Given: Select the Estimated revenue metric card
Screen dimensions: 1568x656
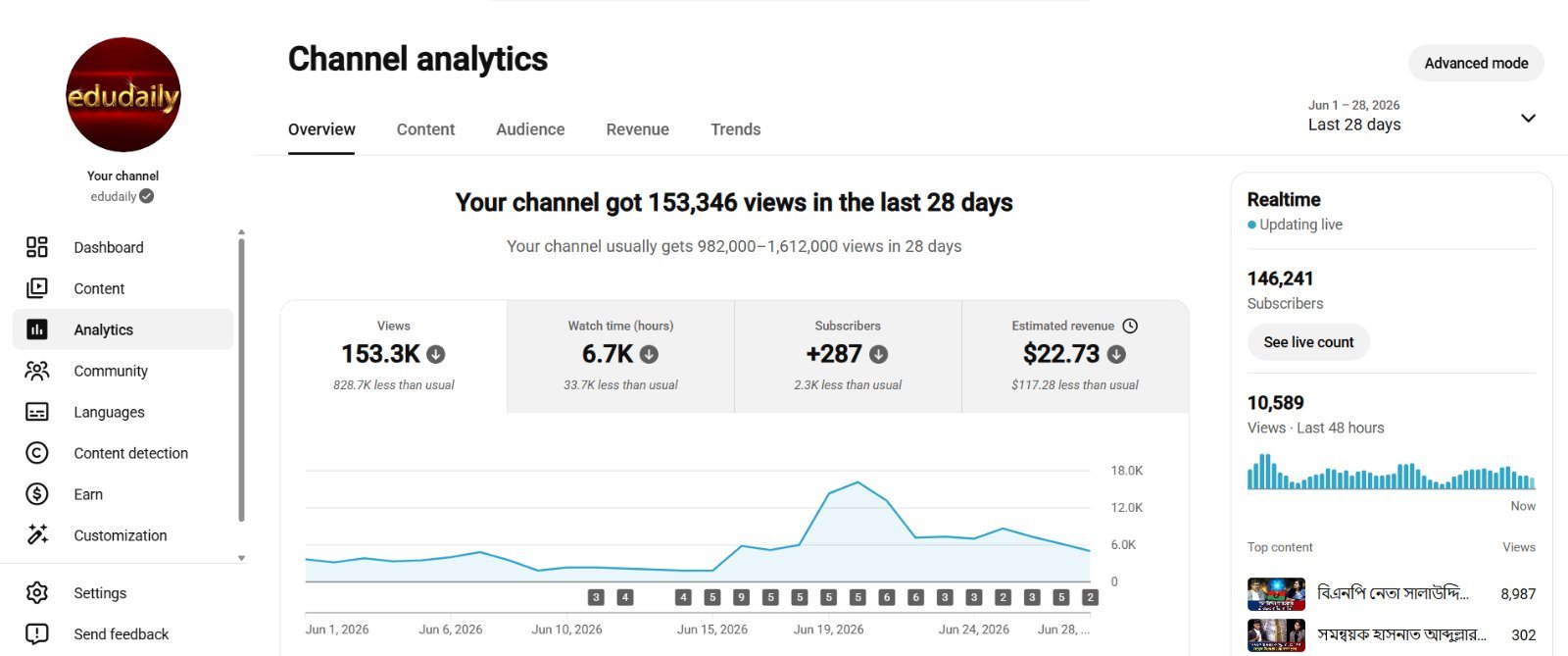Looking at the screenshot, I should 1075,356.
